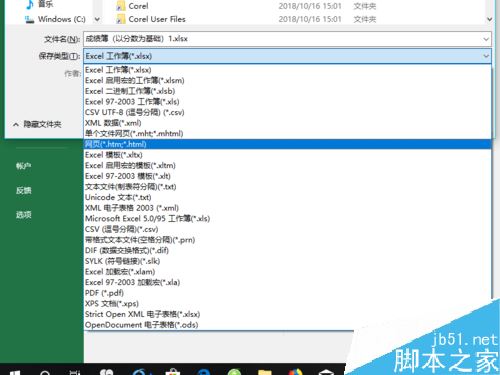
Task: Select Excel 模板(*.xltx) template type
Action: 288,155
